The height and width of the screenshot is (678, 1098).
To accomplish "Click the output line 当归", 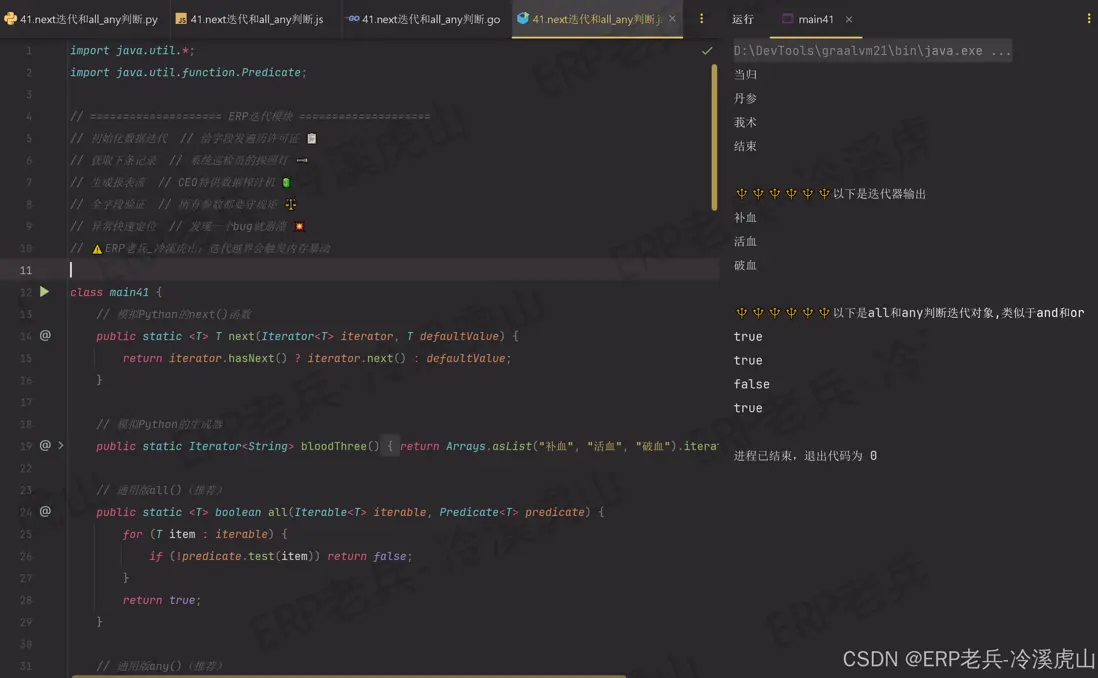I will (745, 74).
